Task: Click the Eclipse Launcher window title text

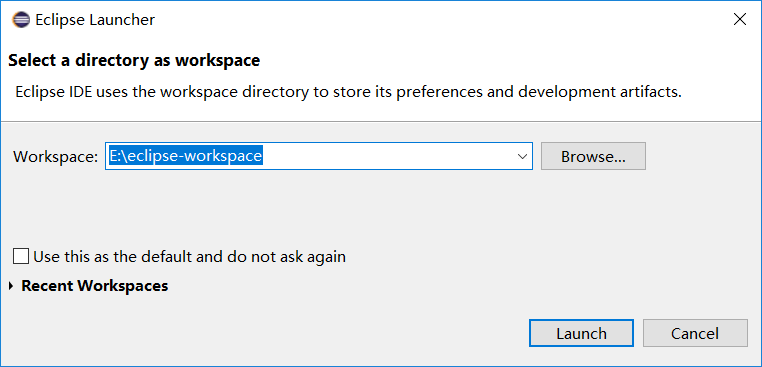Action: pos(95,20)
